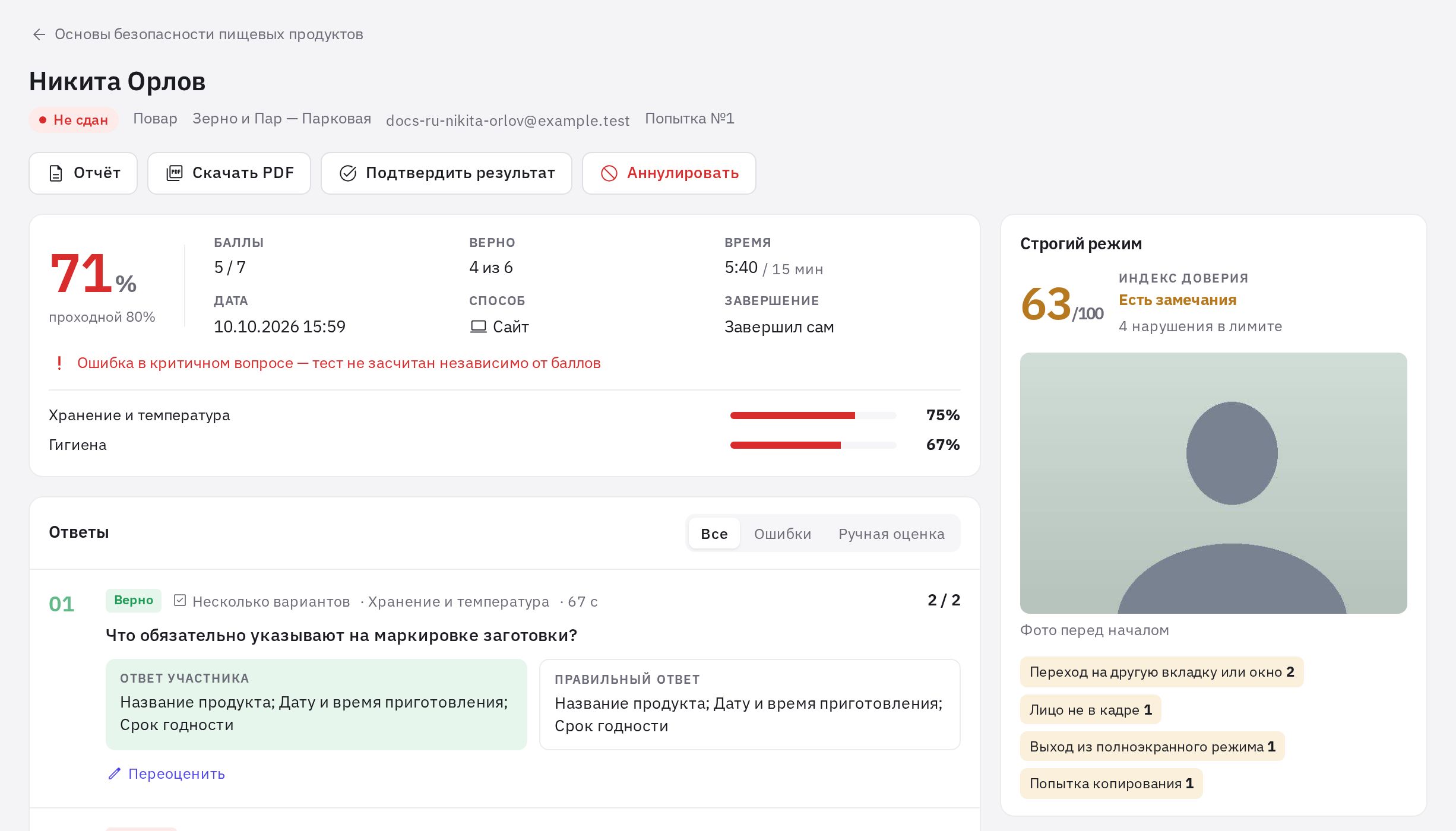Image resolution: width=1456 pixels, height=831 pixels.
Task: Click the document icon in Отчёт button
Action: click(x=56, y=173)
